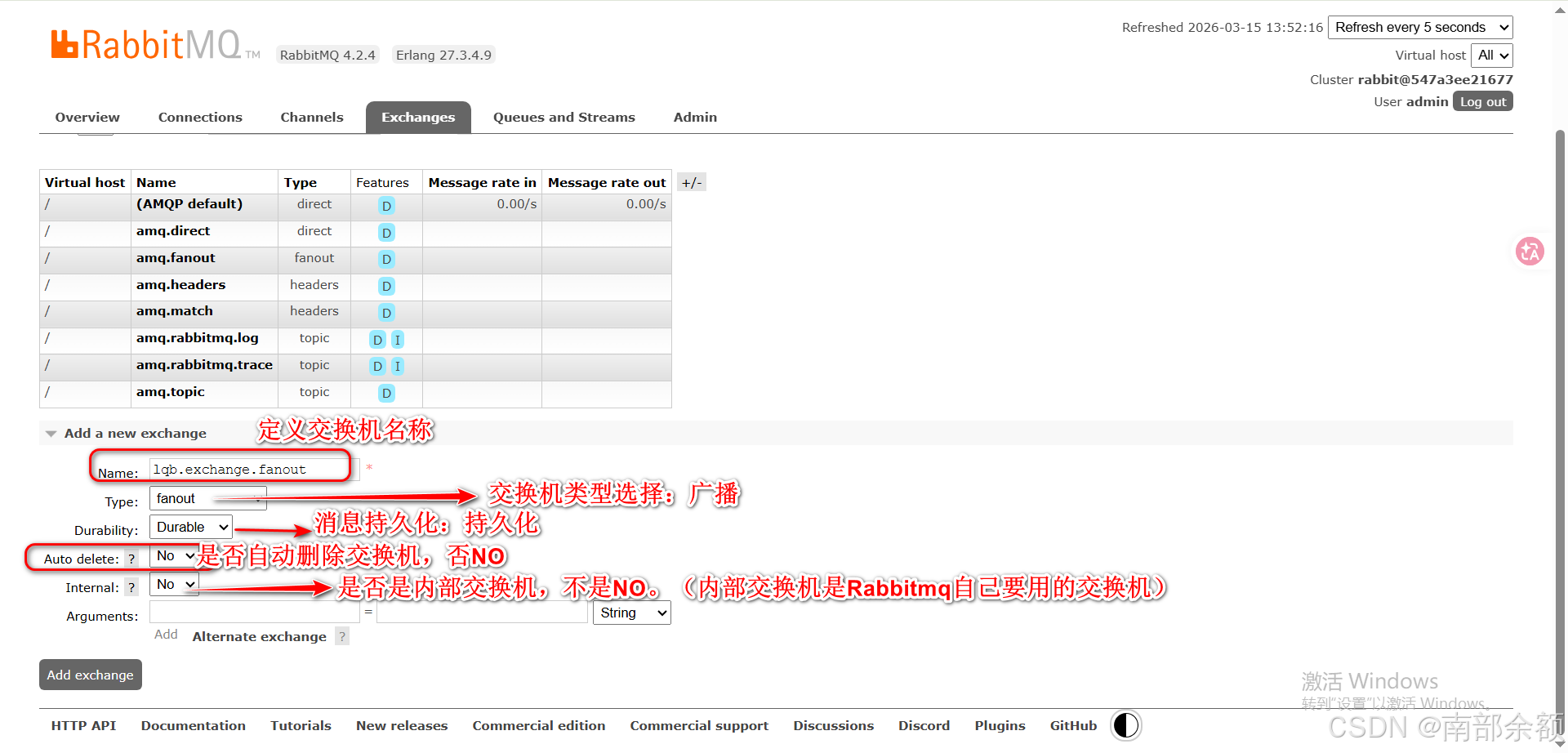The image size is (1568, 753).
Task: Open the Commercial support footer link
Action: click(x=699, y=725)
